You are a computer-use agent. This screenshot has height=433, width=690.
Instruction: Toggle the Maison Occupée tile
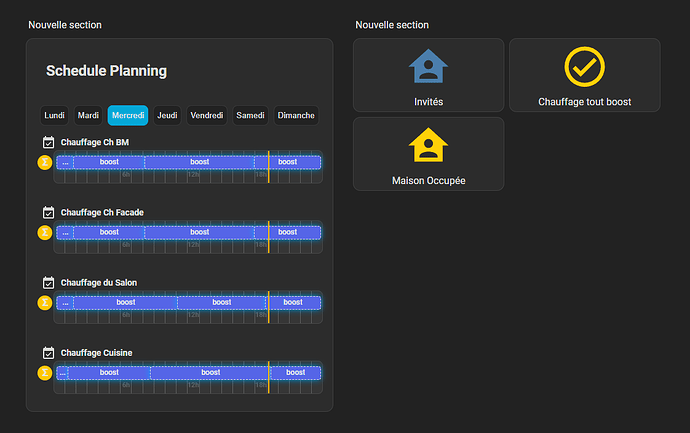428,154
